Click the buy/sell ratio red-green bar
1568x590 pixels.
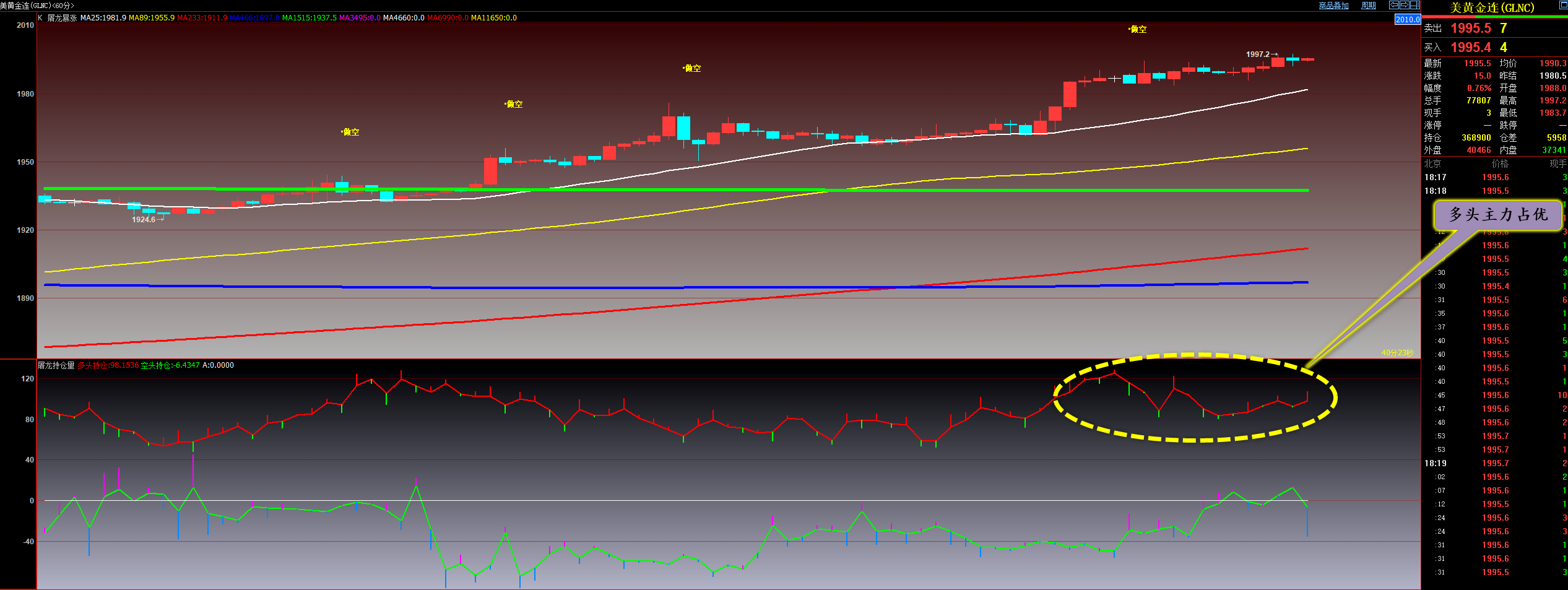(1495, 17)
